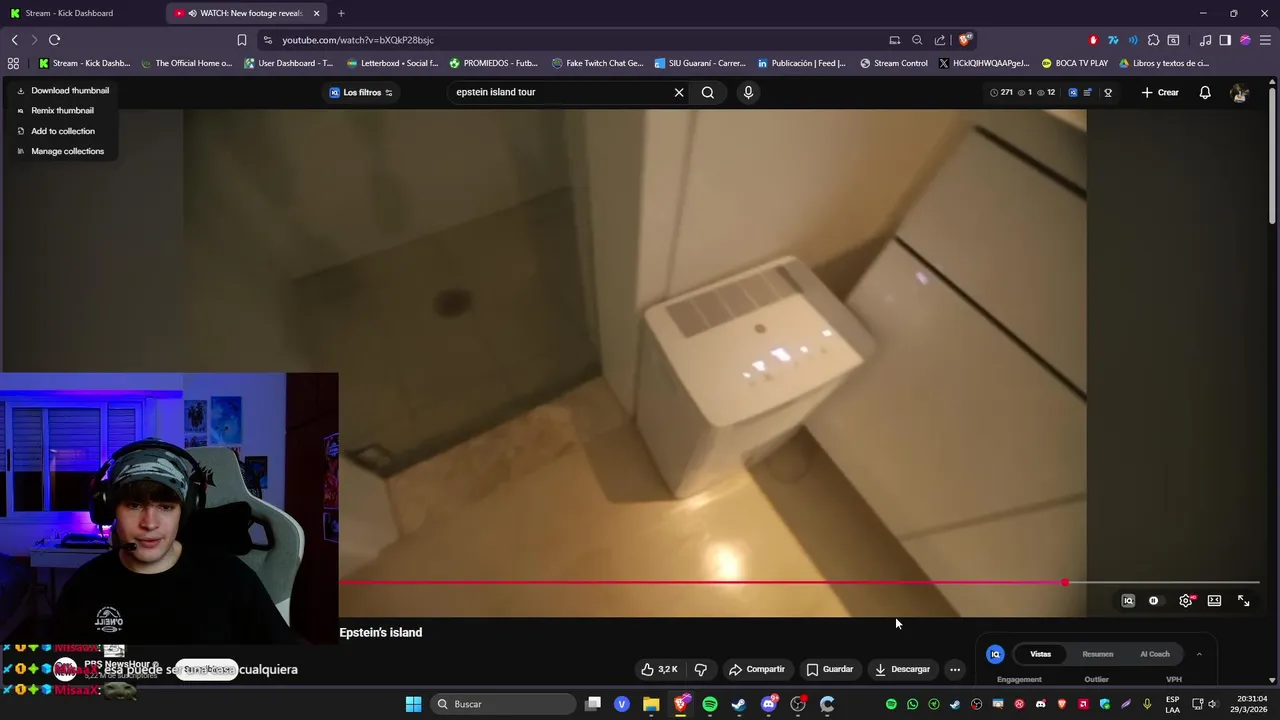Toggle the browser sidebar panel
The image size is (1280, 720).
click(1225, 40)
